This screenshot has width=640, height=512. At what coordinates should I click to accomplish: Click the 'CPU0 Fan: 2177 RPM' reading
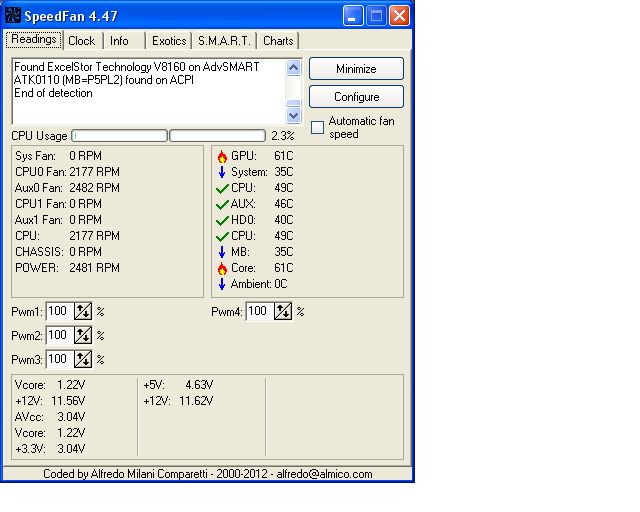(x=67, y=172)
